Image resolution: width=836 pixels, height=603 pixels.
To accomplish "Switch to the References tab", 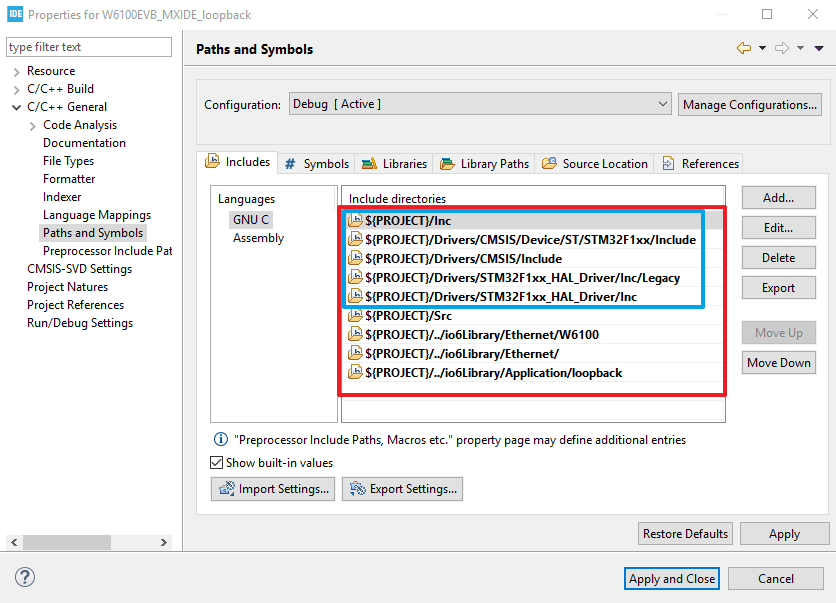I will pos(700,164).
